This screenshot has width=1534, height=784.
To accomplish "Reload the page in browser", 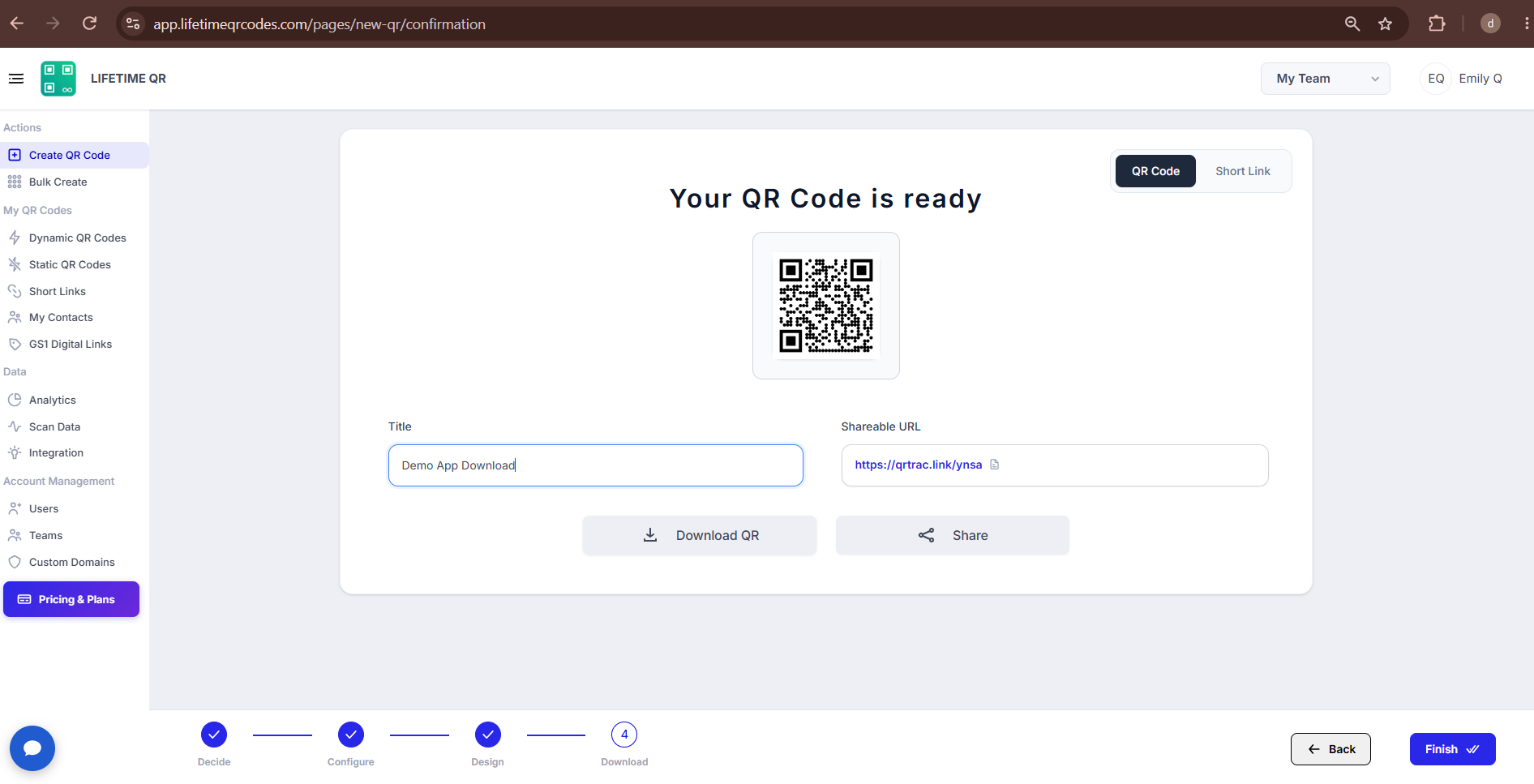I will click(90, 24).
